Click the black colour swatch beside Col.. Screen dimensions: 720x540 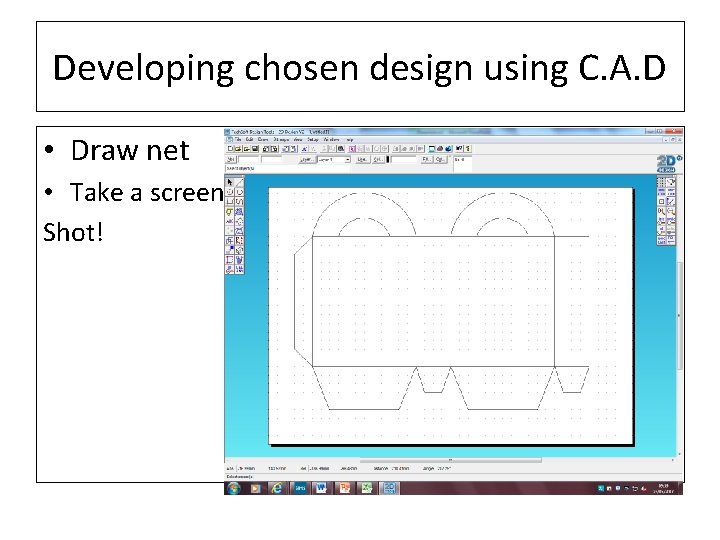[388, 160]
